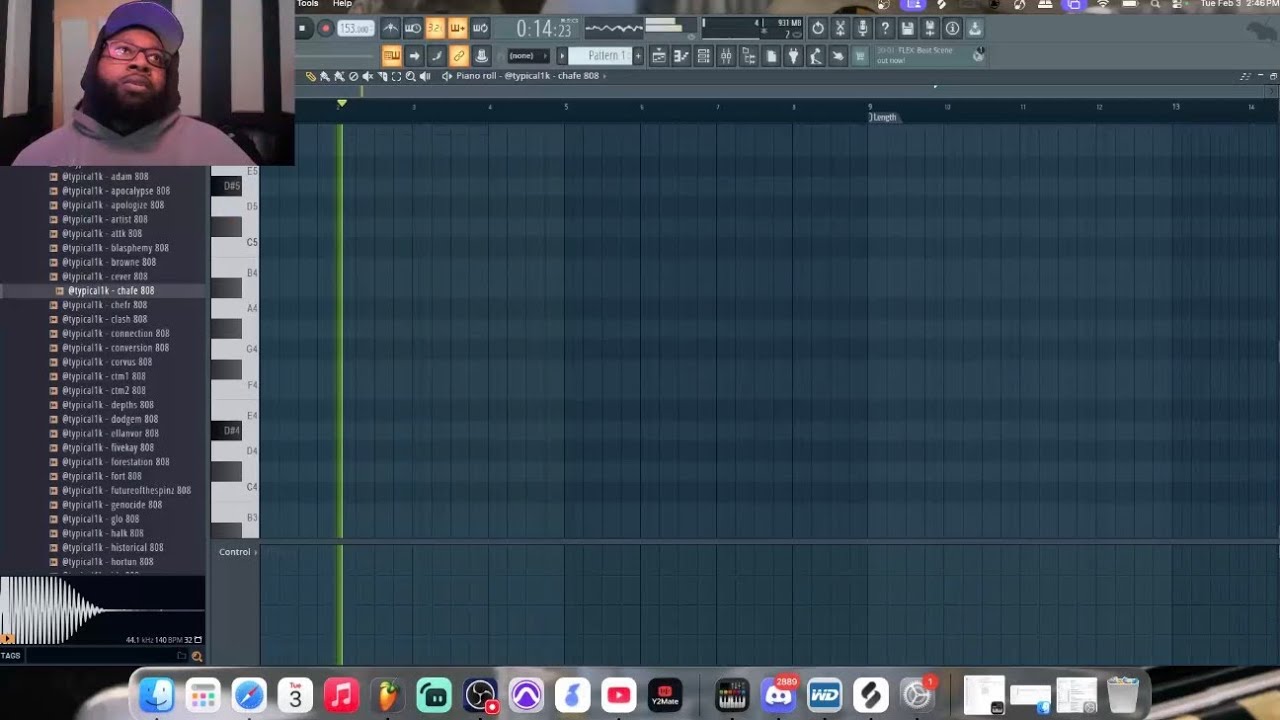This screenshot has width=1280, height=720.
Task: Toggle the metronome
Action: coord(390,29)
